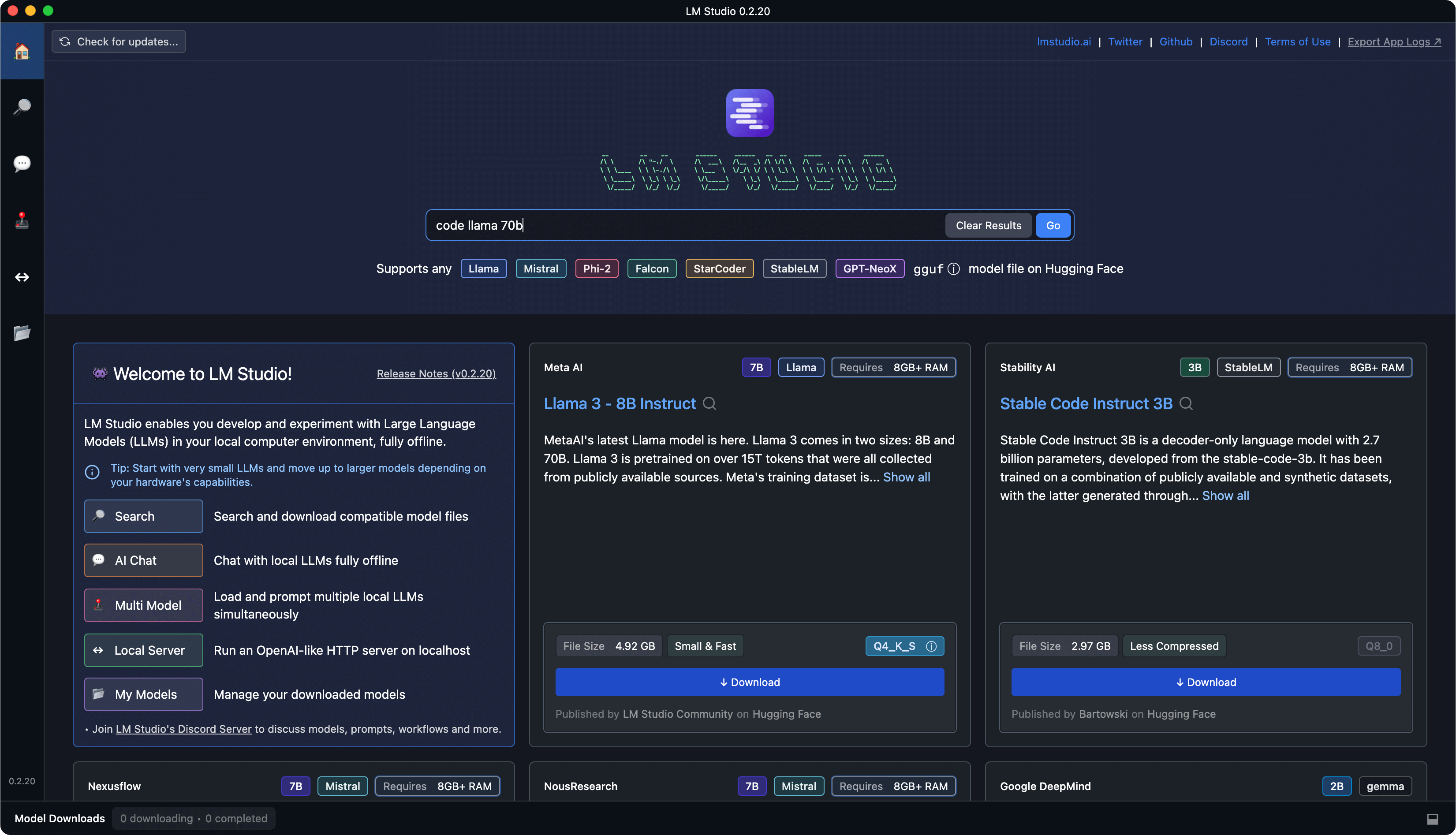This screenshot has height=835, width=1456.
Task: Click the Requires 8GB+ RAM badge on the Meta AI card
Action: pos(893,368)
